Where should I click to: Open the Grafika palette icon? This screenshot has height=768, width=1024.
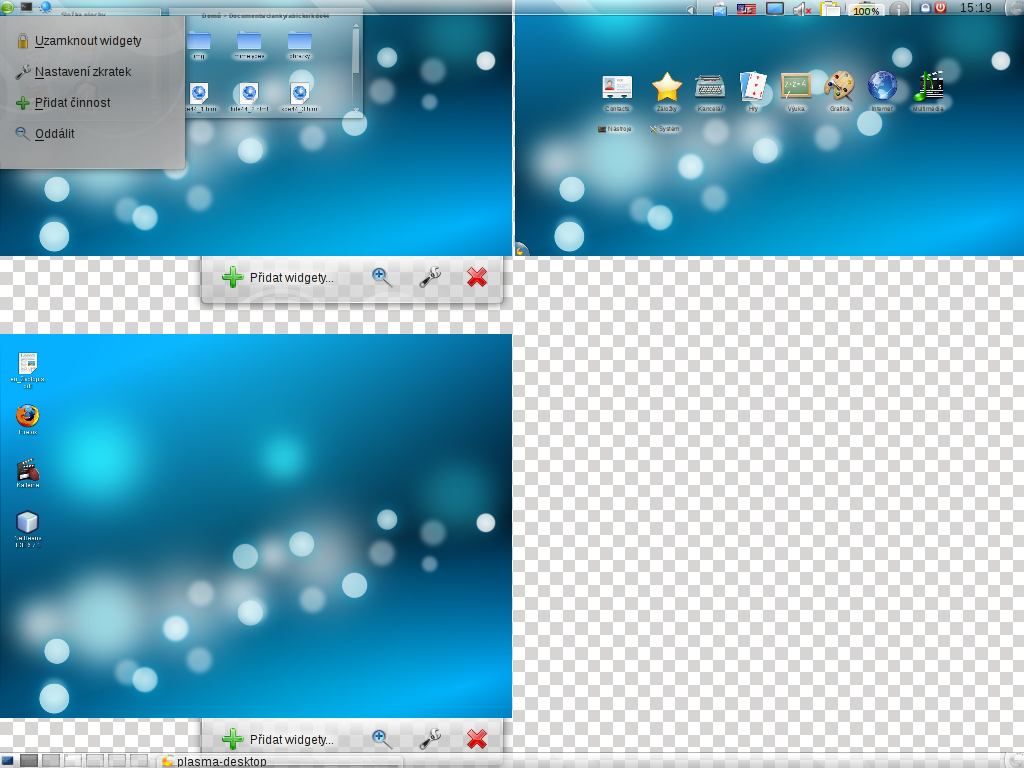point(839,87)
